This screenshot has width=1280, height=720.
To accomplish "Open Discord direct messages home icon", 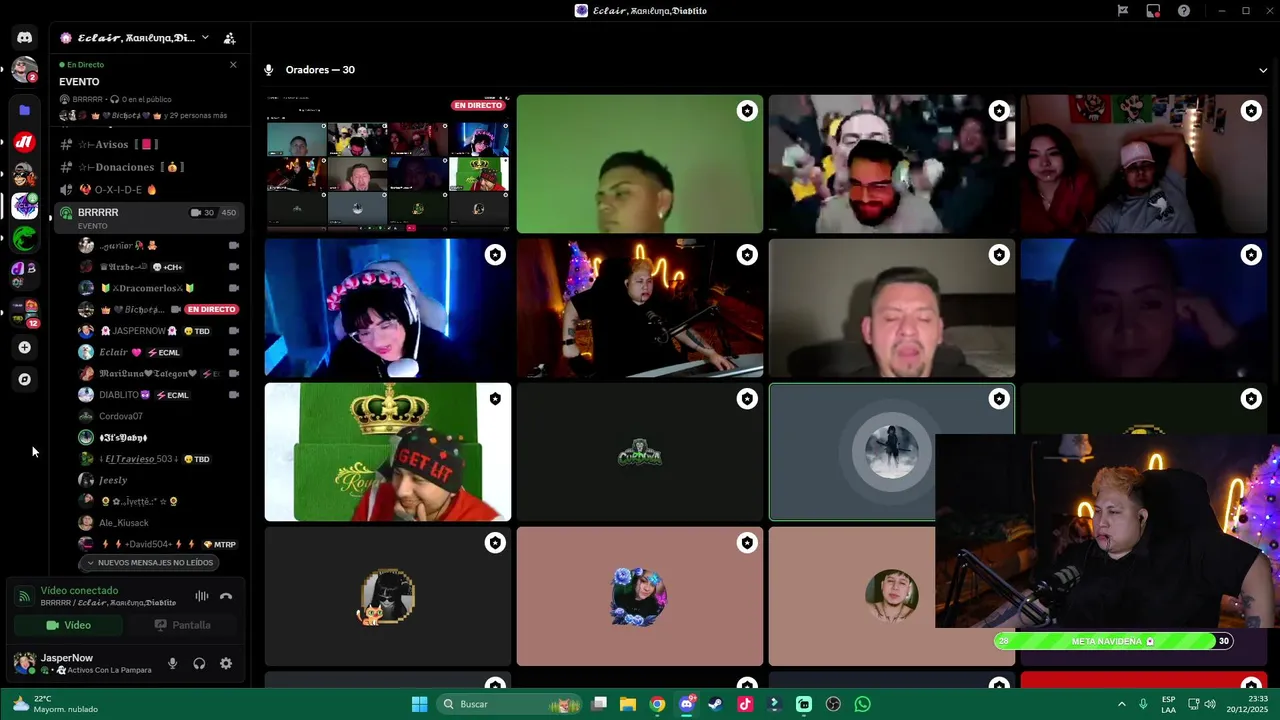I will click(24, 38).
